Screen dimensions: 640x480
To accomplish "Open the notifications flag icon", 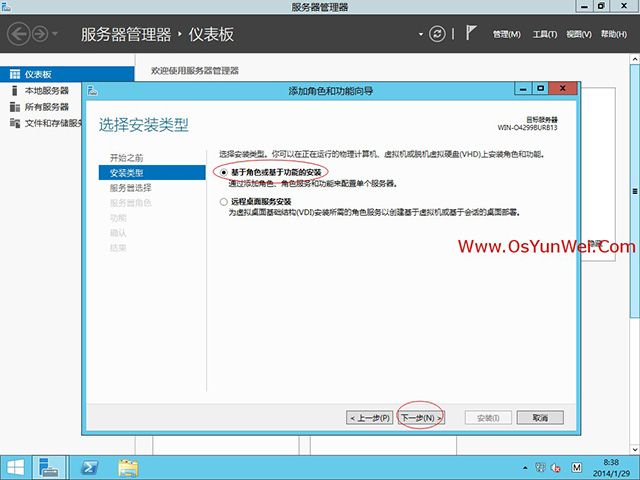I will click(x=472, y=34).
